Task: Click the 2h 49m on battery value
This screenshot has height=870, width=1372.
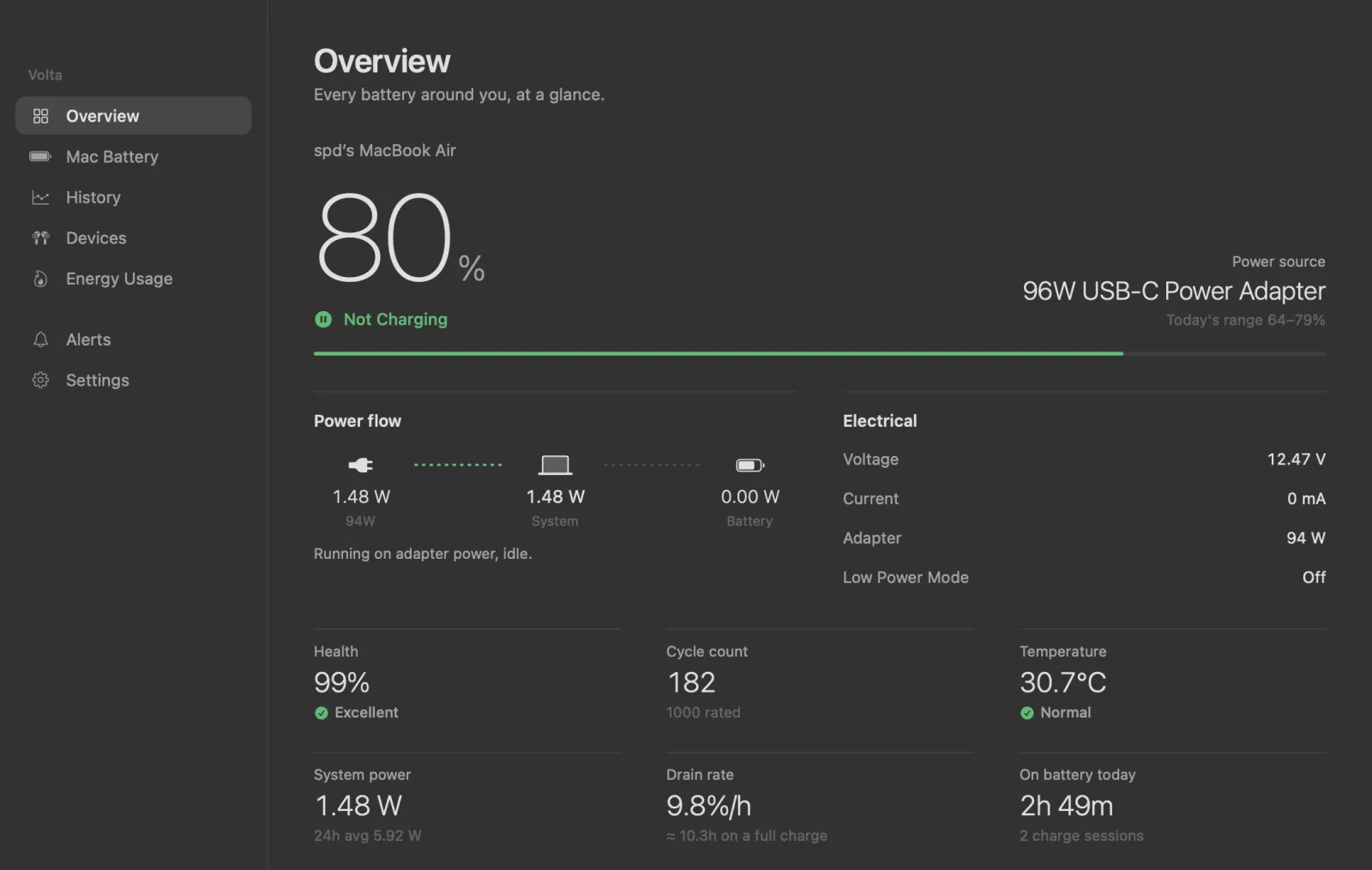Action: (x=1067, y=806)
